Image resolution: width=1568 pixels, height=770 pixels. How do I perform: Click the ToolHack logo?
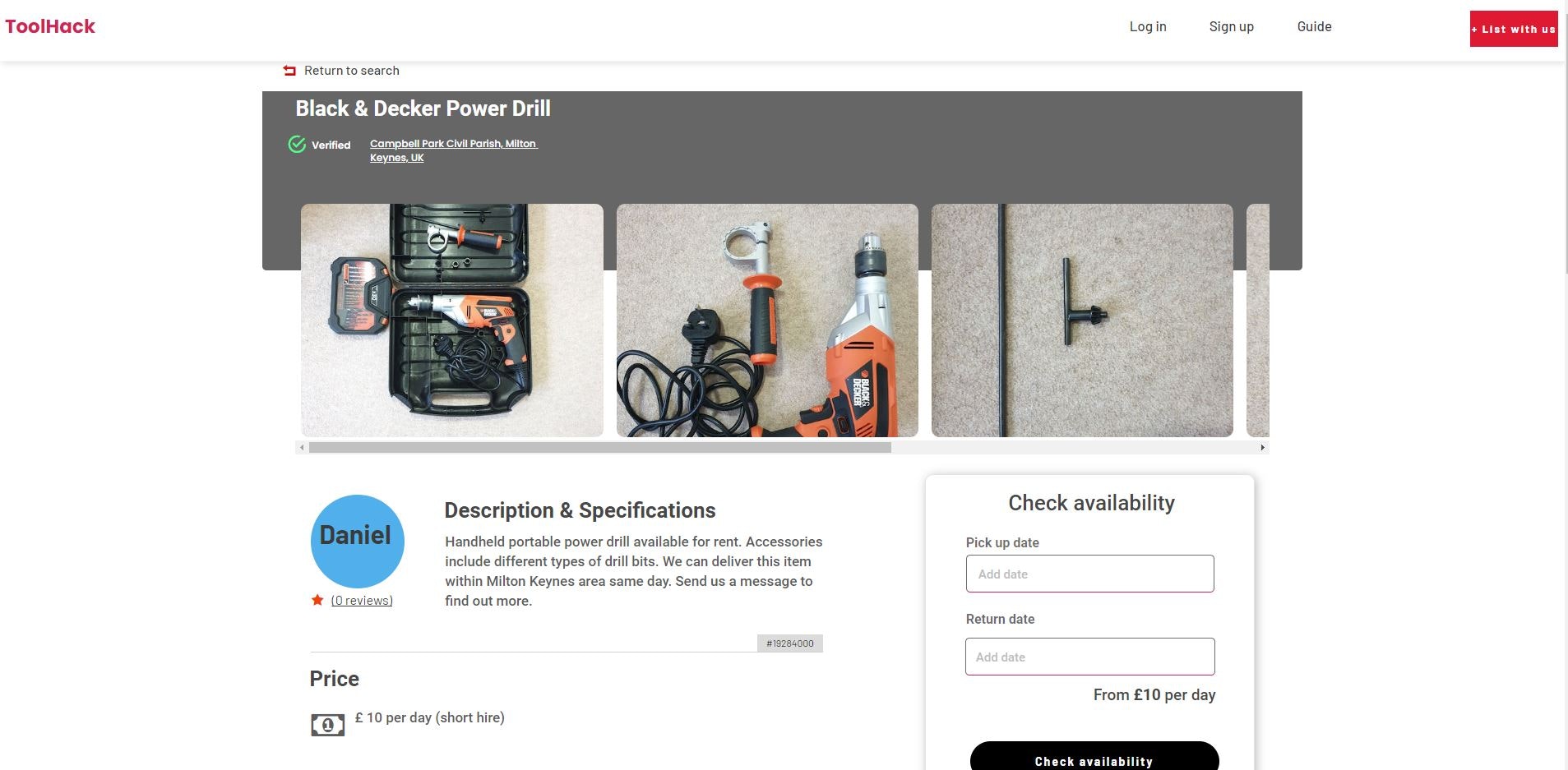pos(50,26)
